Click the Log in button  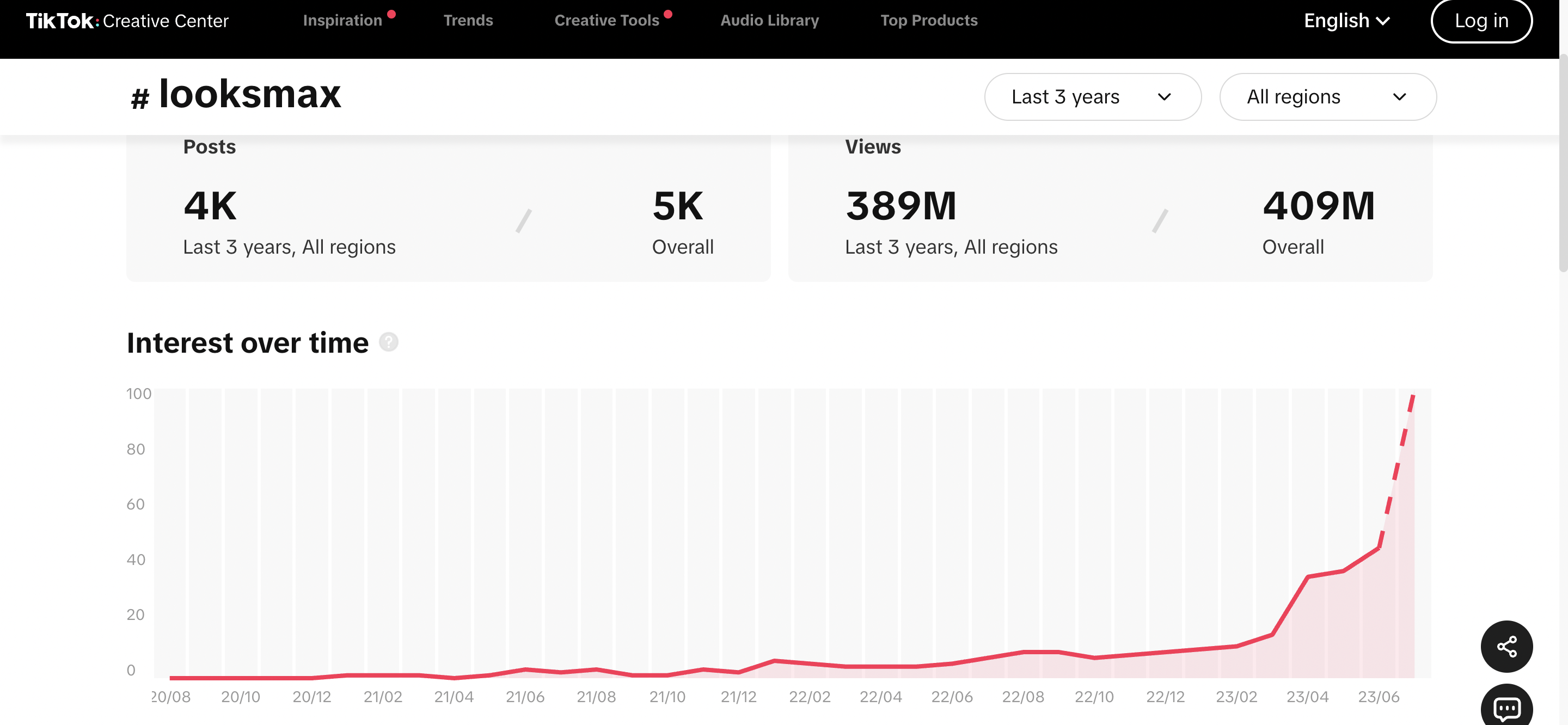coord(1481,21)
